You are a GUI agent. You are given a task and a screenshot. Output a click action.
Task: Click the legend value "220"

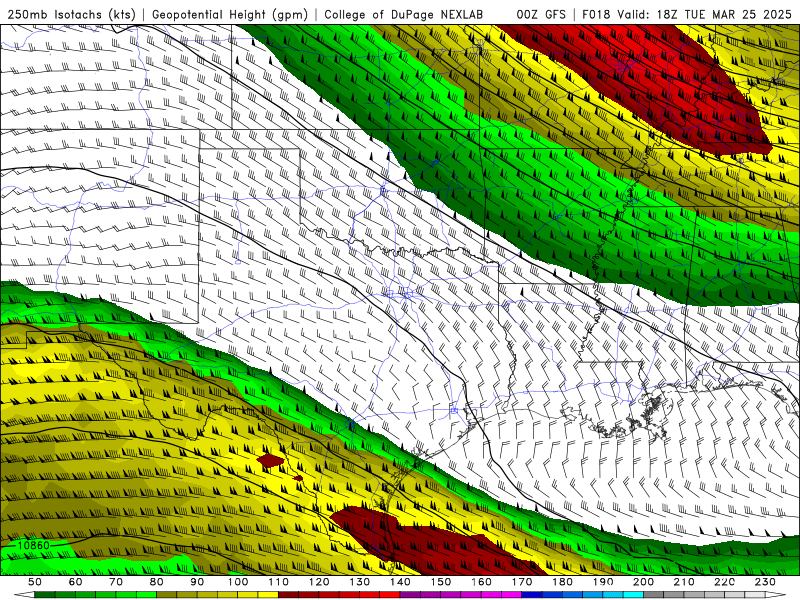[x=725, y=582]
